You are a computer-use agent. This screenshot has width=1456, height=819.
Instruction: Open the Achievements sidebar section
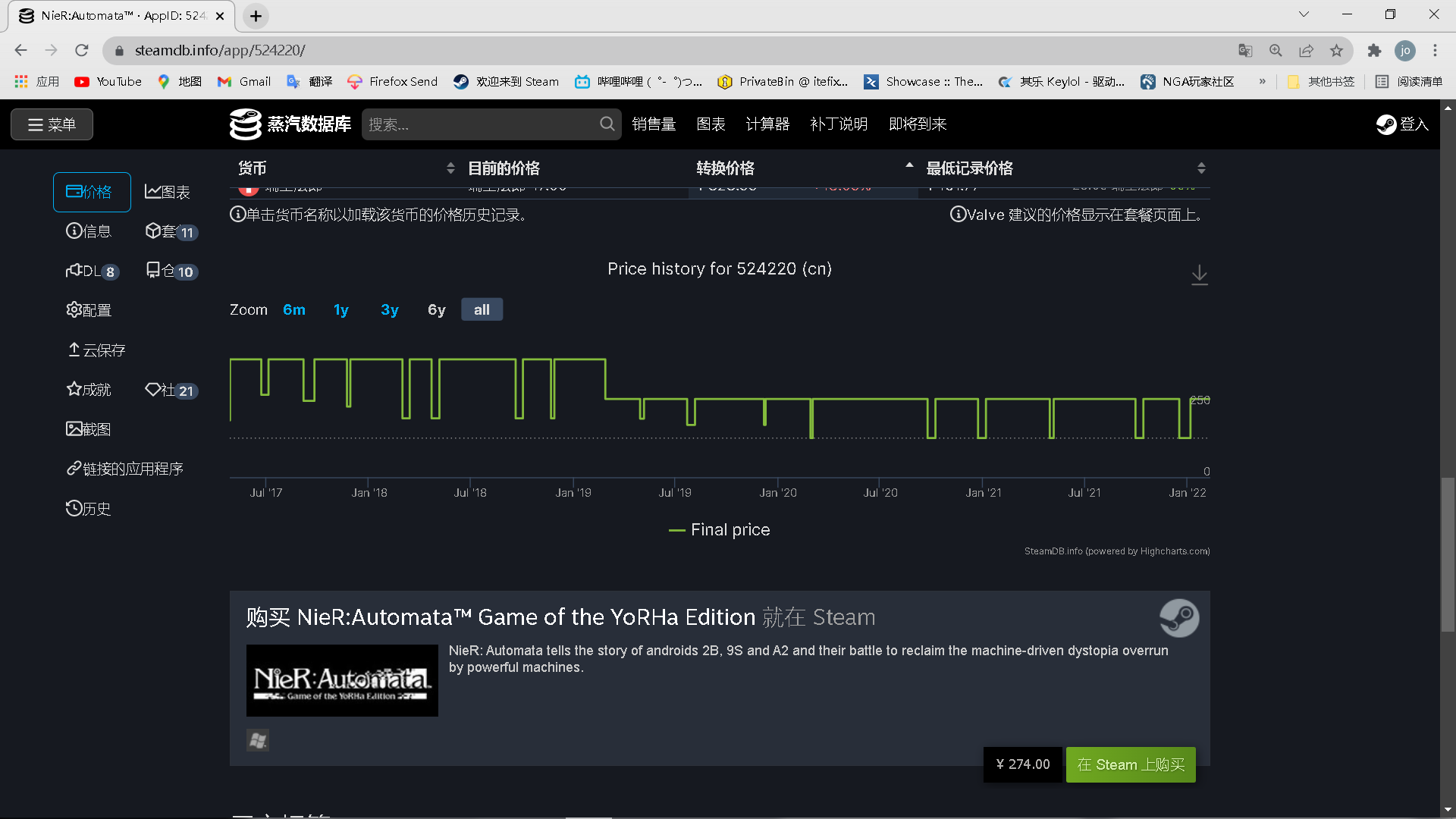point(89,390)
